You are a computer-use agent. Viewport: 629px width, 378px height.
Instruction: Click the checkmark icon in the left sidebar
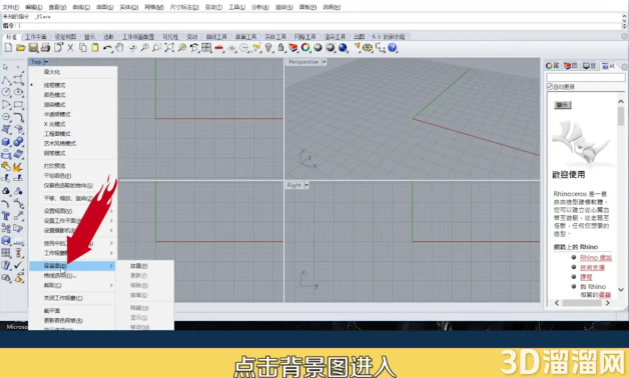[x=18, y=265]
